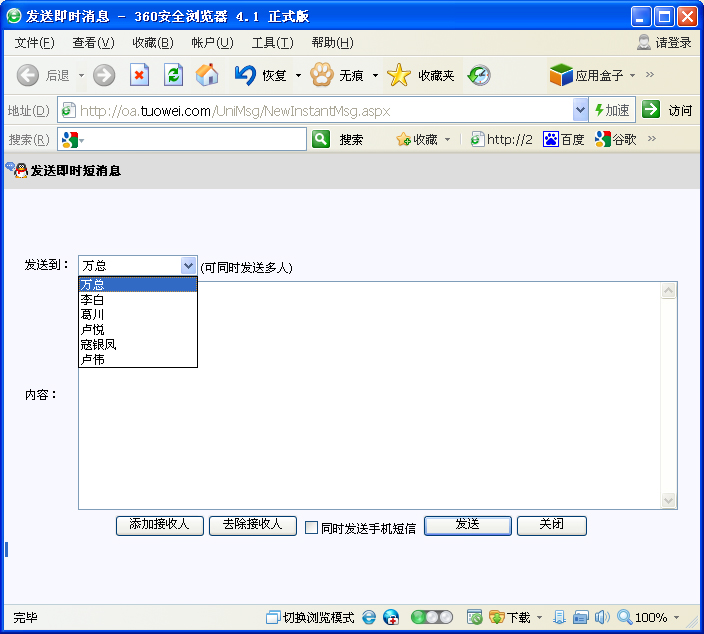Open the 收藏(B) menu
The image size is (704, 634).
pyautogui.click(x=152, y=42)
